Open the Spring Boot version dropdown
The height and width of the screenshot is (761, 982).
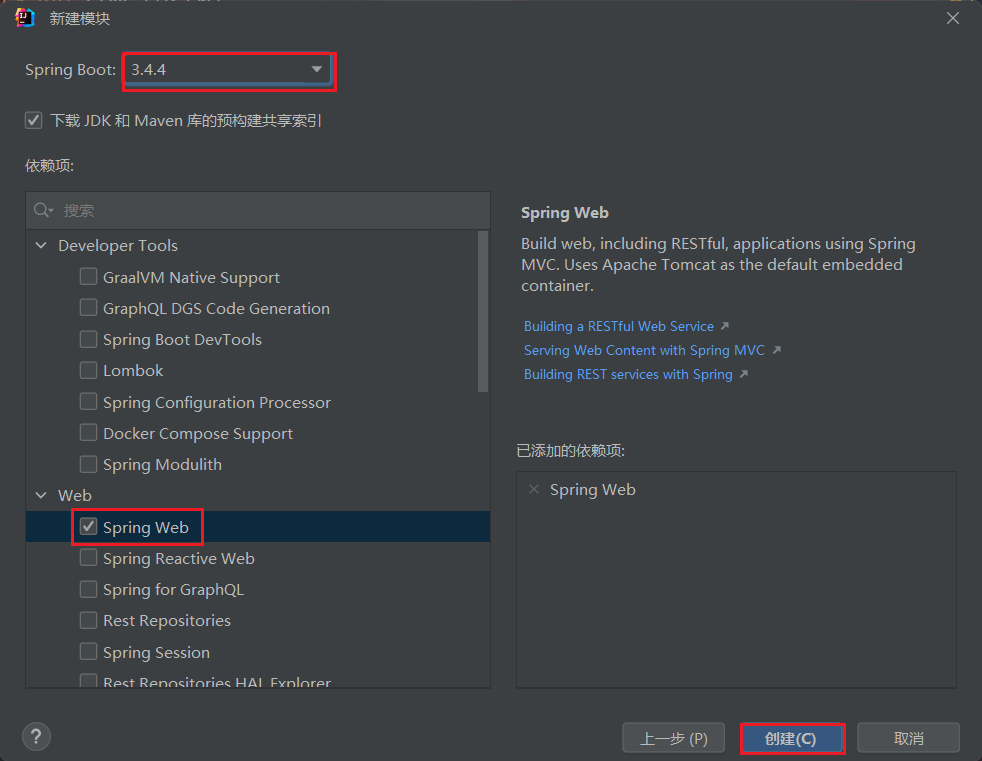229,70
